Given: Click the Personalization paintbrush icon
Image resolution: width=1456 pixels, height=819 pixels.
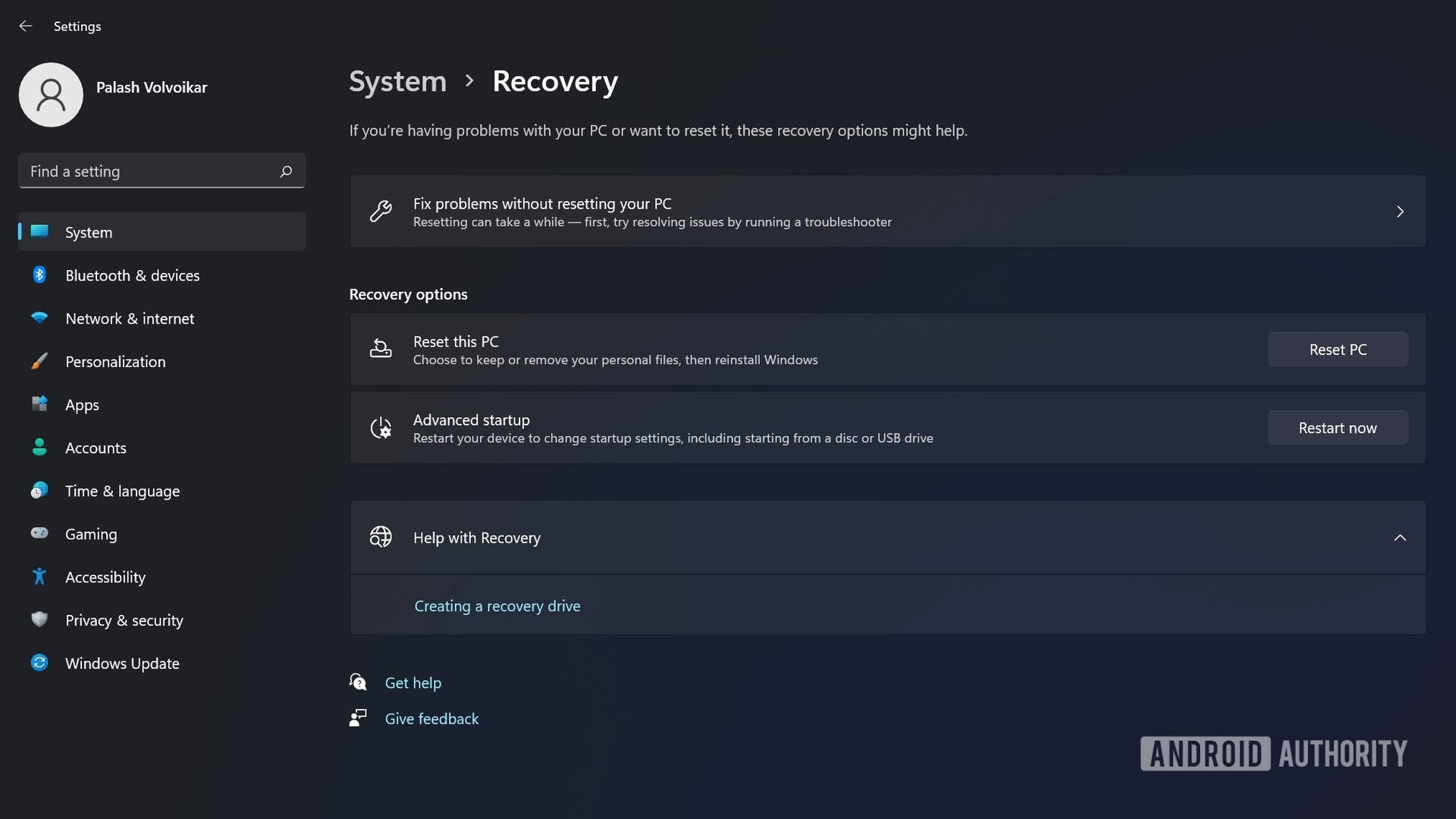Looking at the screenshot, I should coord(39,361).
